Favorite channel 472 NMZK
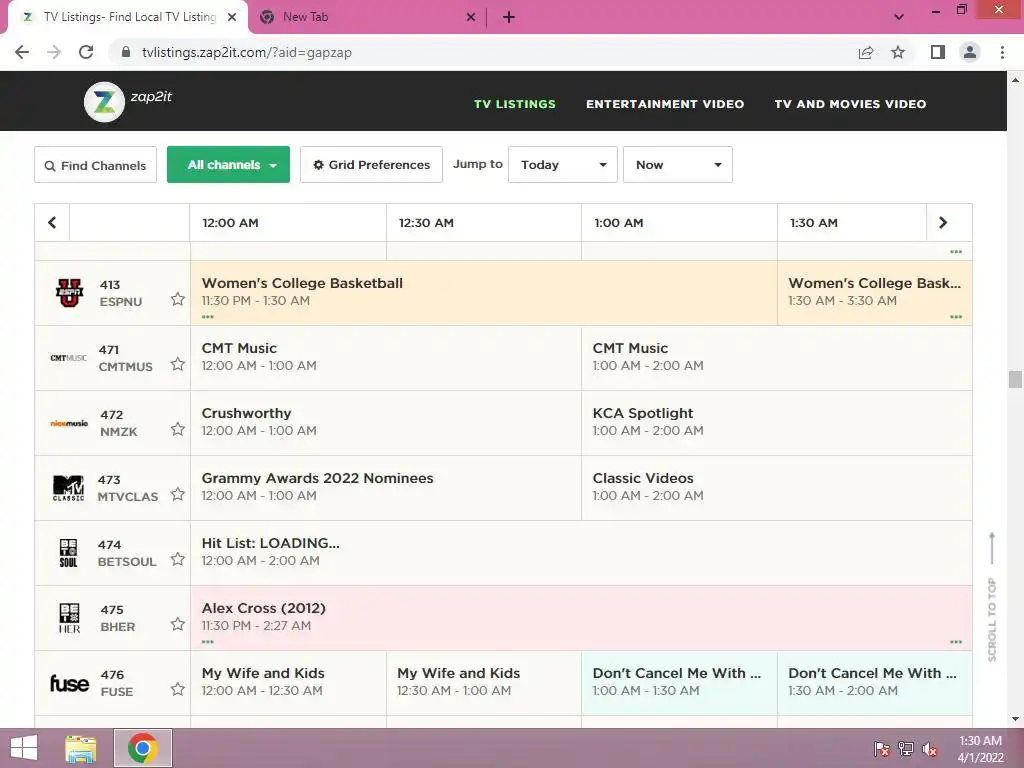The height and width of the screenshot is (768, 1024). tap(178, 429)
